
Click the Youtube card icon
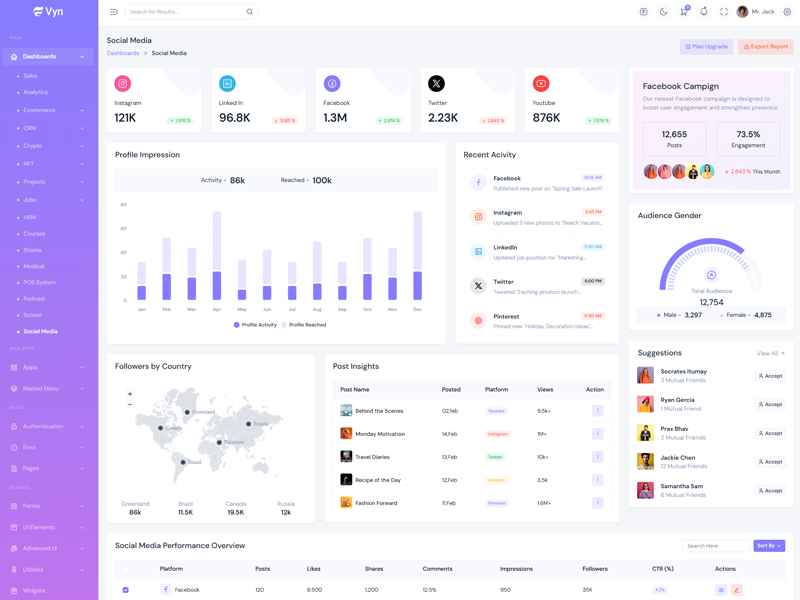[x=541, y=84]
